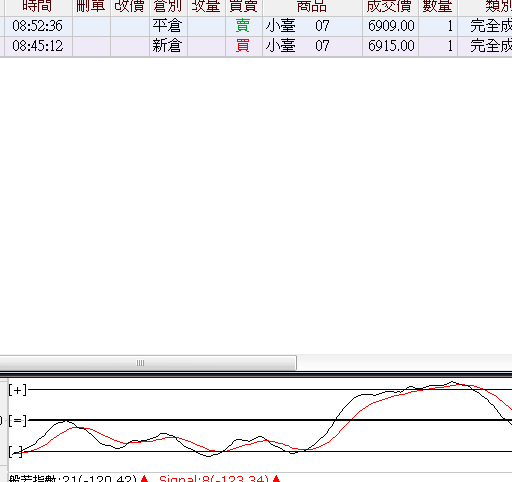Click the red 買 buy cell
Screen dimensions: 512x482
(243, 46)
